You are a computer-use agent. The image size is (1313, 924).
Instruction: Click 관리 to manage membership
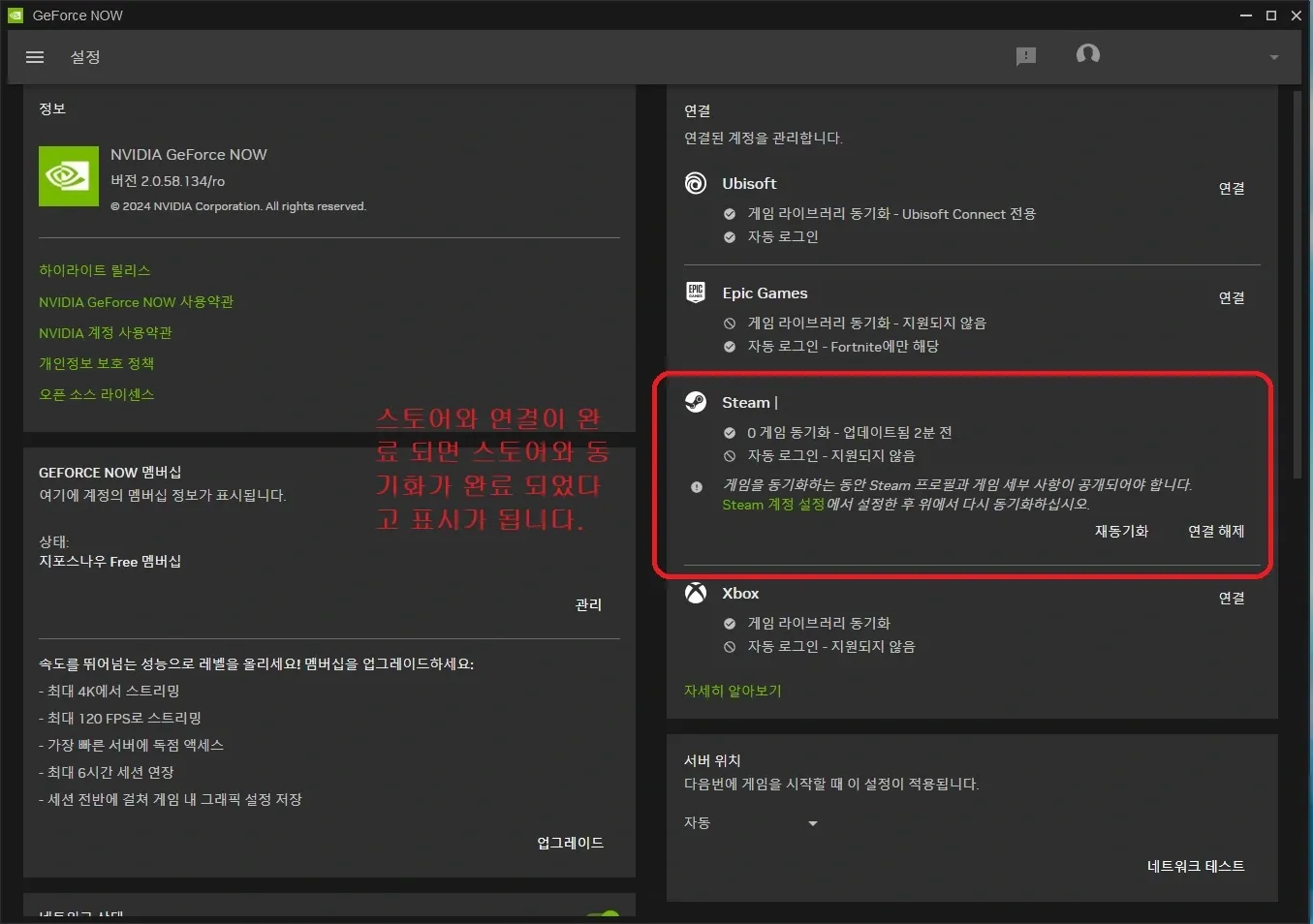[x=588, y=604]
